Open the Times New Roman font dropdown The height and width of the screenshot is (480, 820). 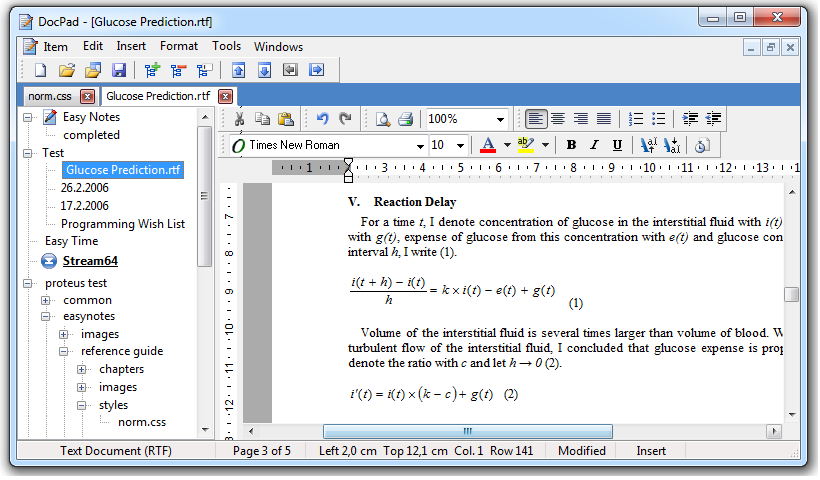click(x=420, y=145)
